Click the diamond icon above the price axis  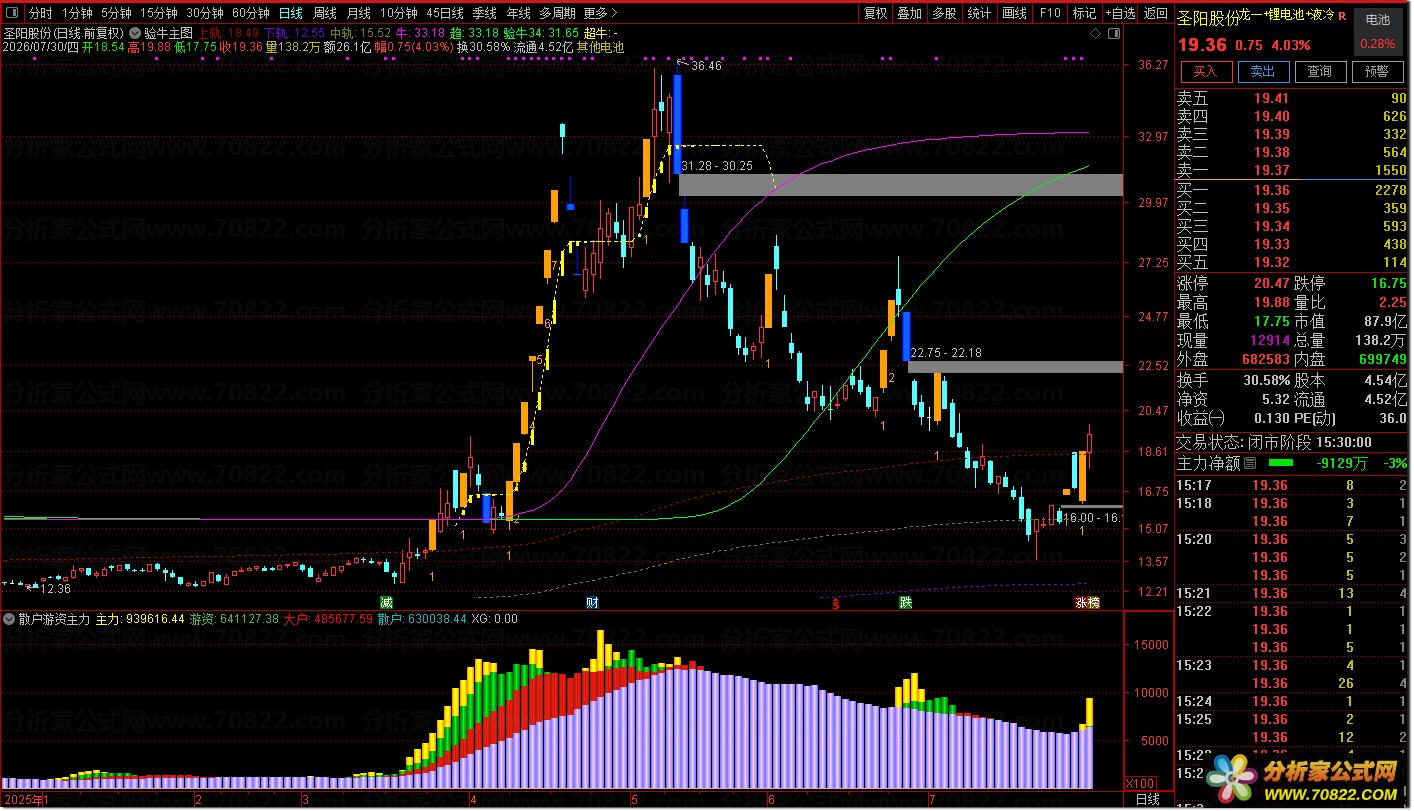click(x=1096, y=32)
